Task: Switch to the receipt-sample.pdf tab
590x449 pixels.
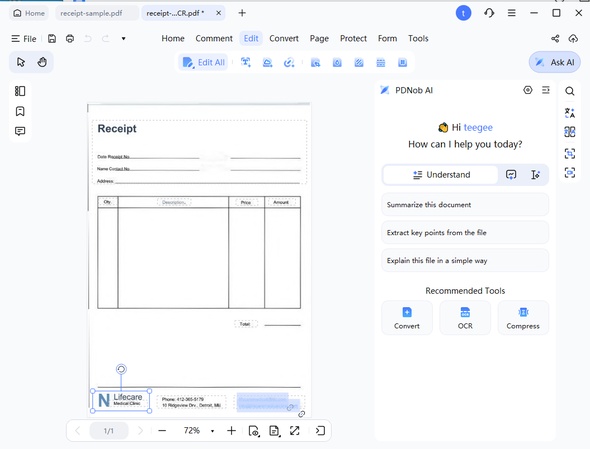Action: point(91,13)
